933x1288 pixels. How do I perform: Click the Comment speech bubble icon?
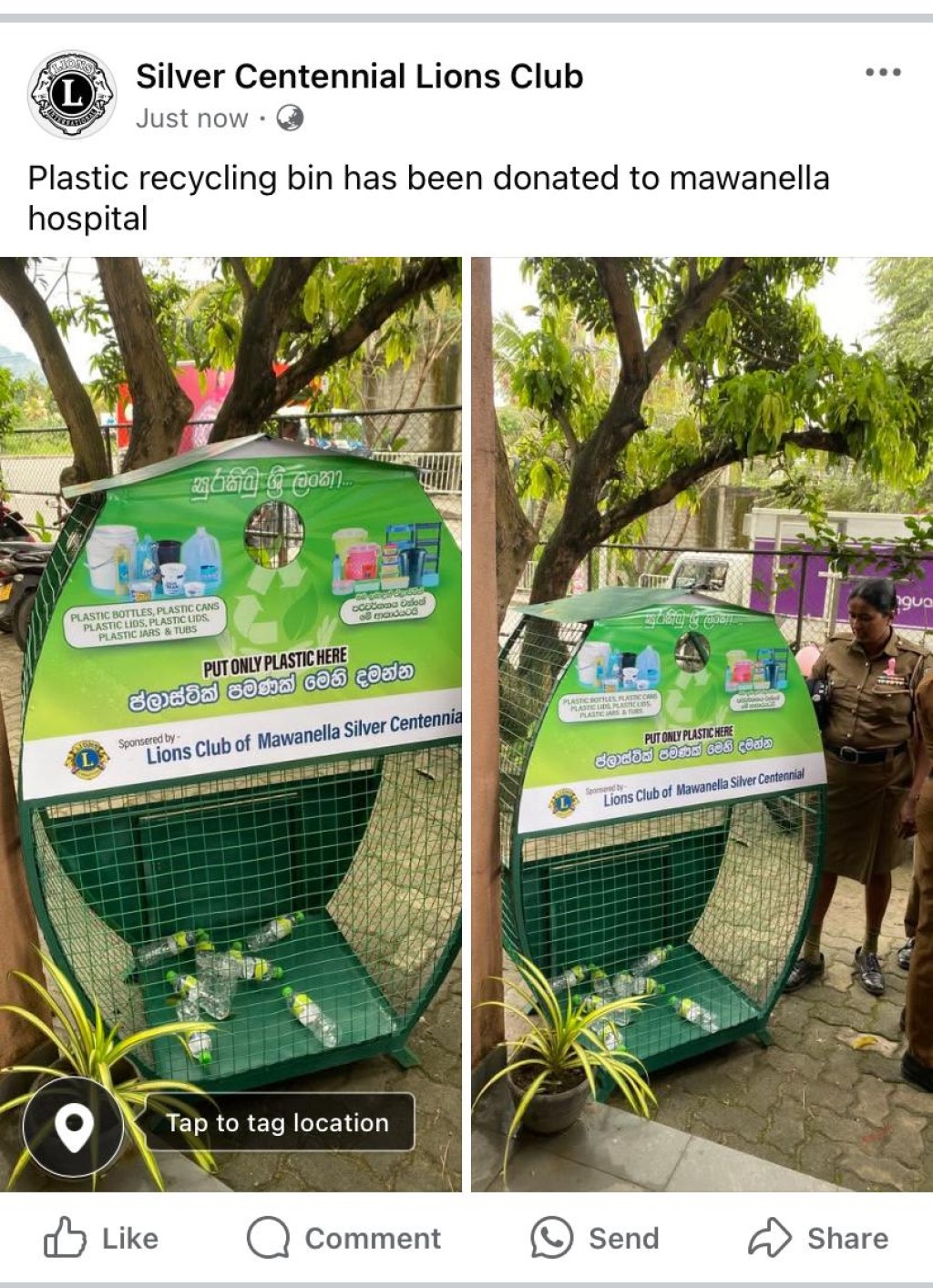[268, 1237]
